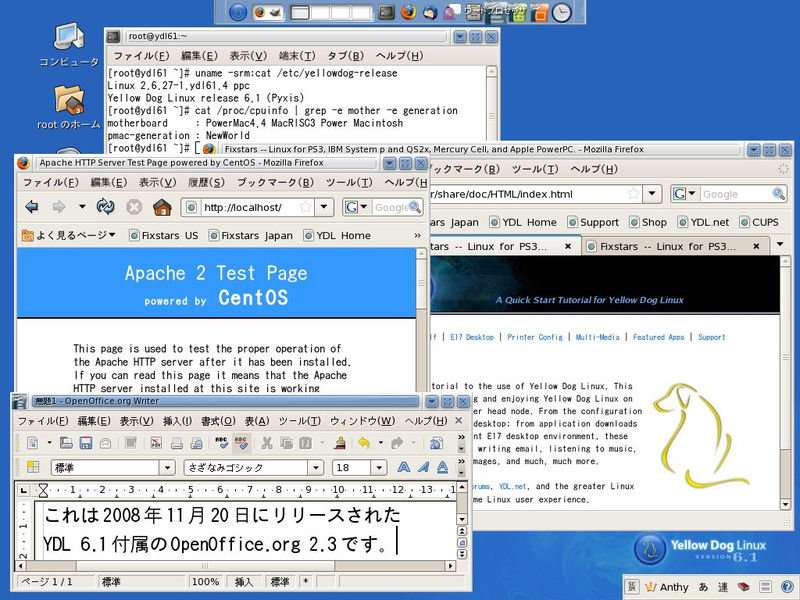Run the spellcheck icon in Writer

221,442
